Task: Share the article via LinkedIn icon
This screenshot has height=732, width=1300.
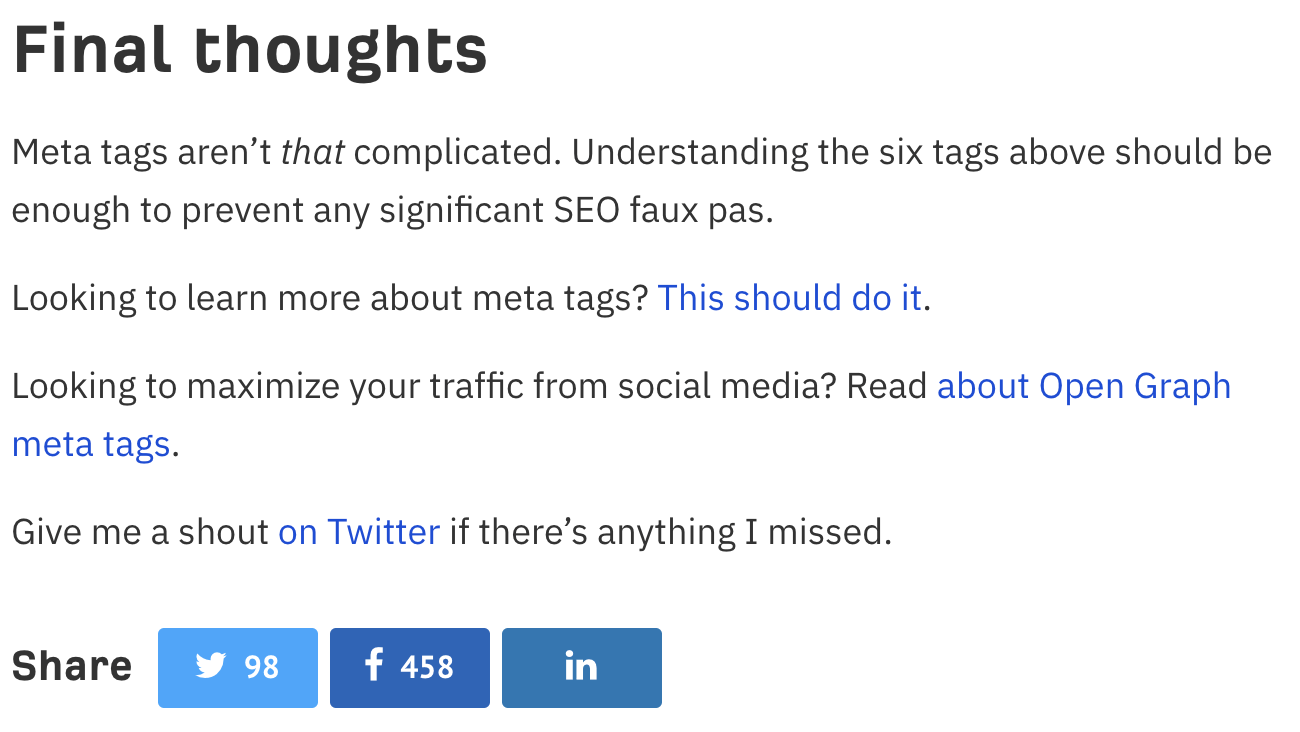Action: [x=581, y=668]
